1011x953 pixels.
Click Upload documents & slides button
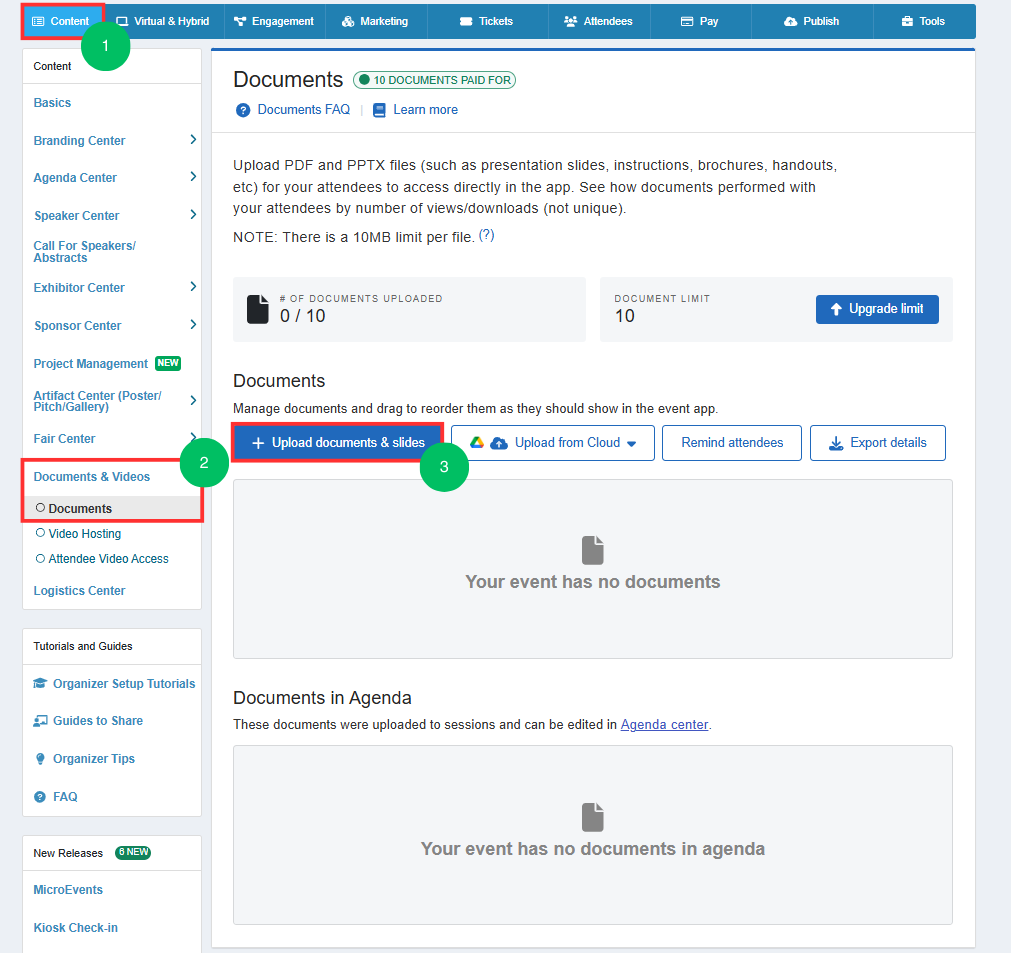click(338, 443)
